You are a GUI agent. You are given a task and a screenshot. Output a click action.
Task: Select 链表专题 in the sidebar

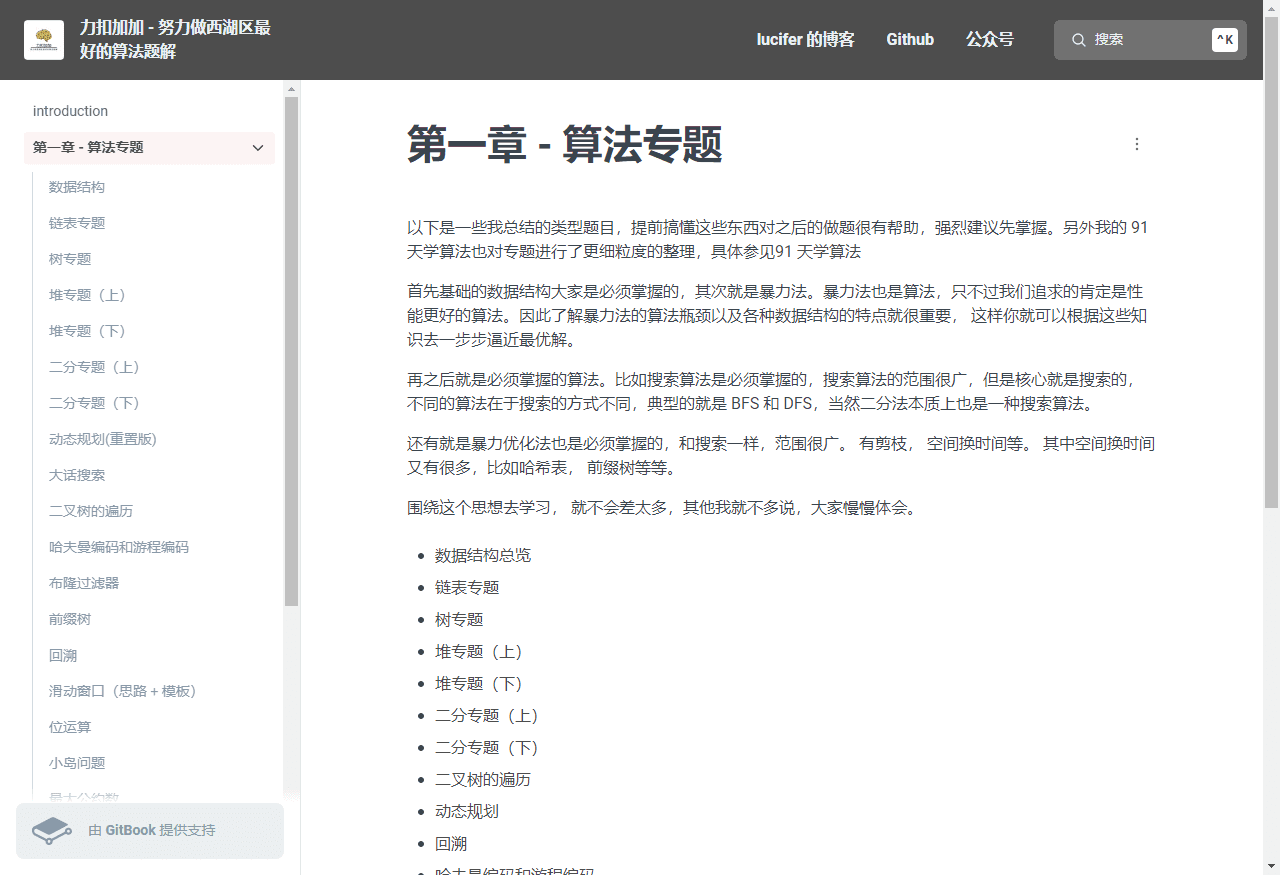(77, 222)
